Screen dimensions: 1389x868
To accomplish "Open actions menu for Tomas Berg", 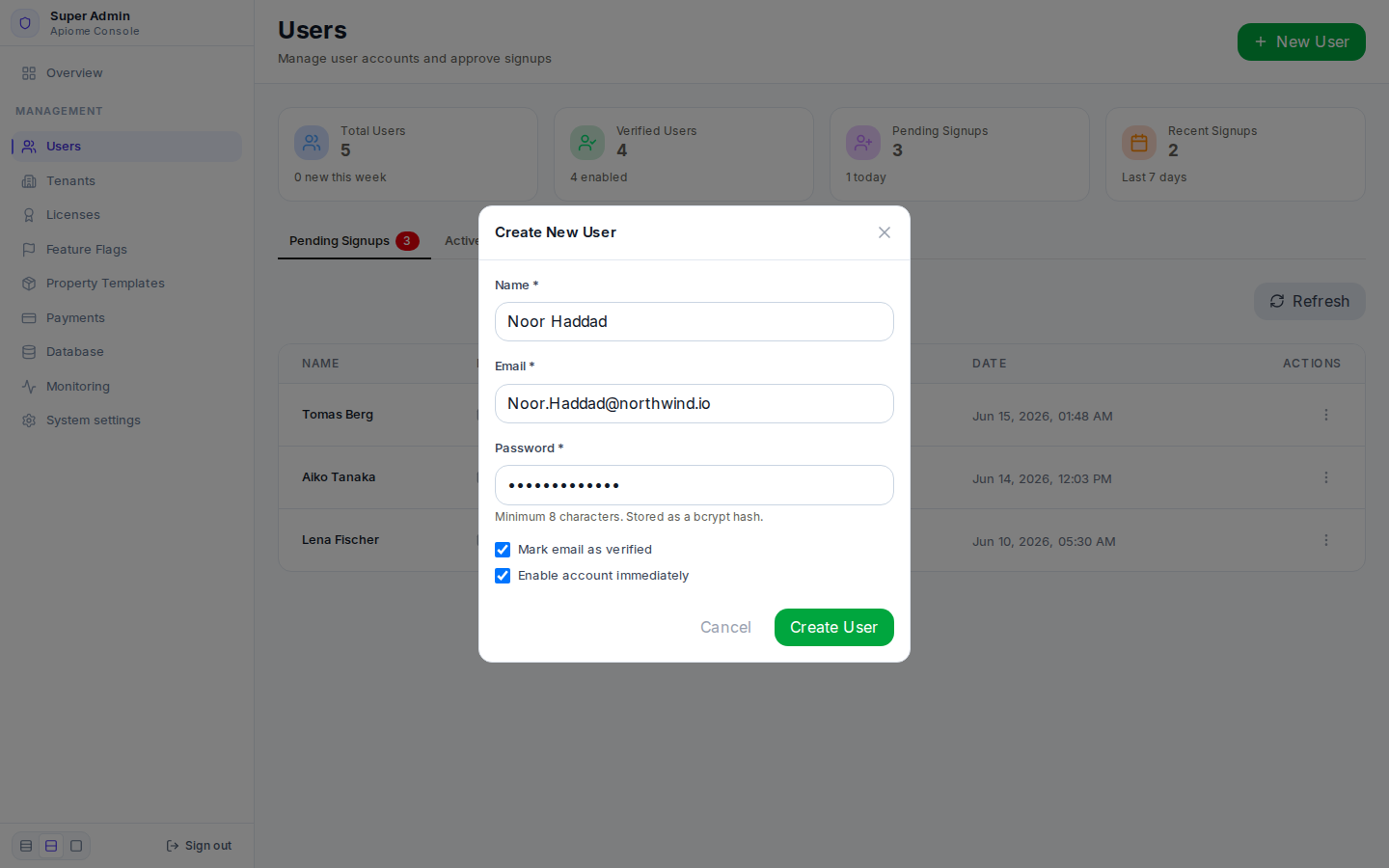I will (x=1326, y=415).
